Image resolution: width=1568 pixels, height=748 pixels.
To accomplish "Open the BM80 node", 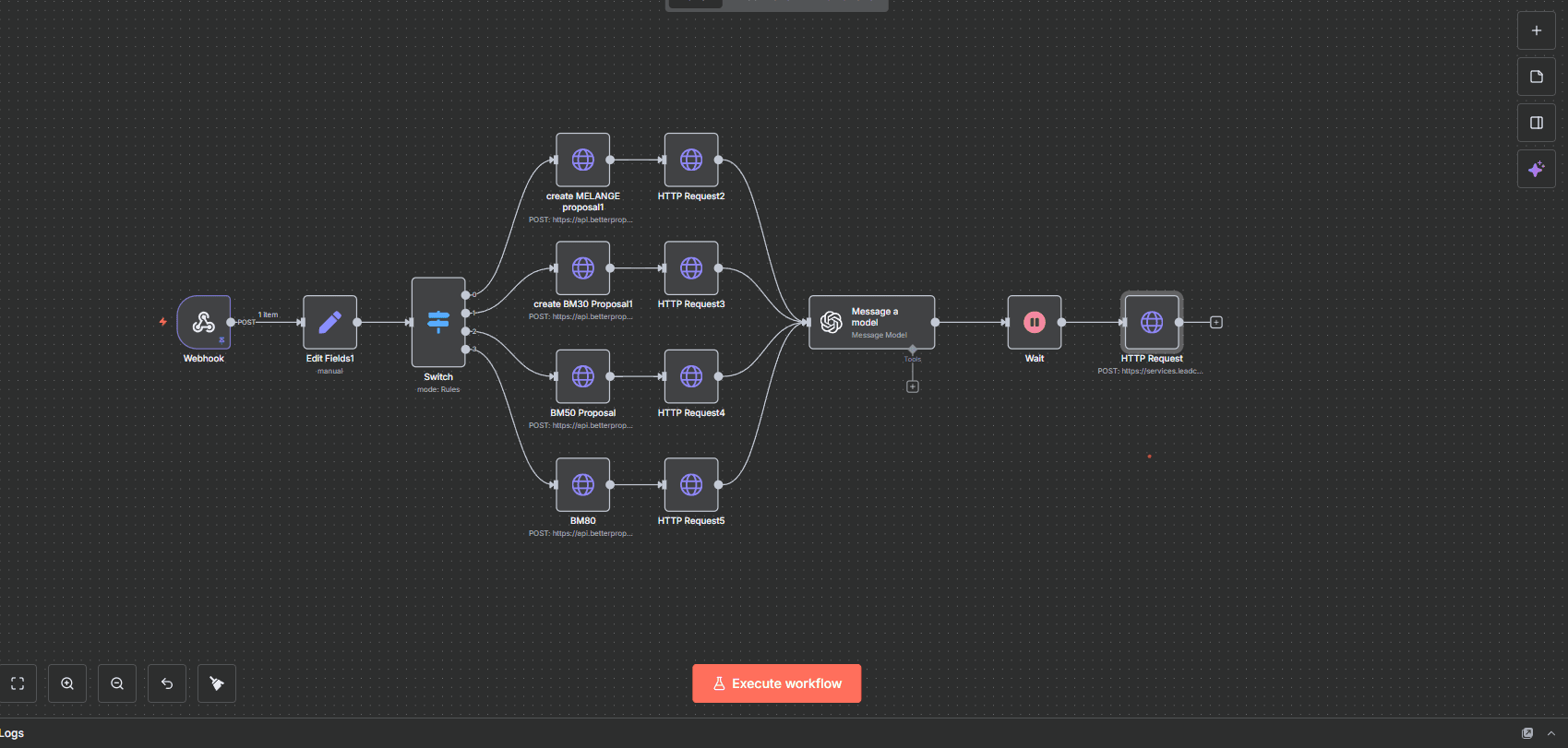I will (583, 484).
